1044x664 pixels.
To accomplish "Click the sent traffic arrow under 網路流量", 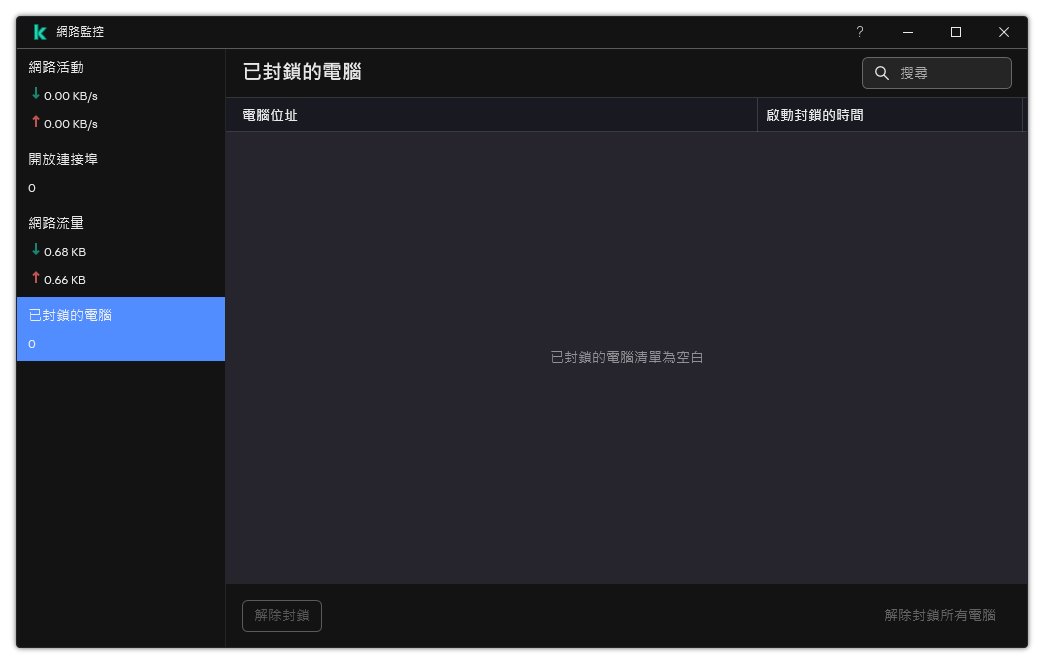I will click(34, 279).
